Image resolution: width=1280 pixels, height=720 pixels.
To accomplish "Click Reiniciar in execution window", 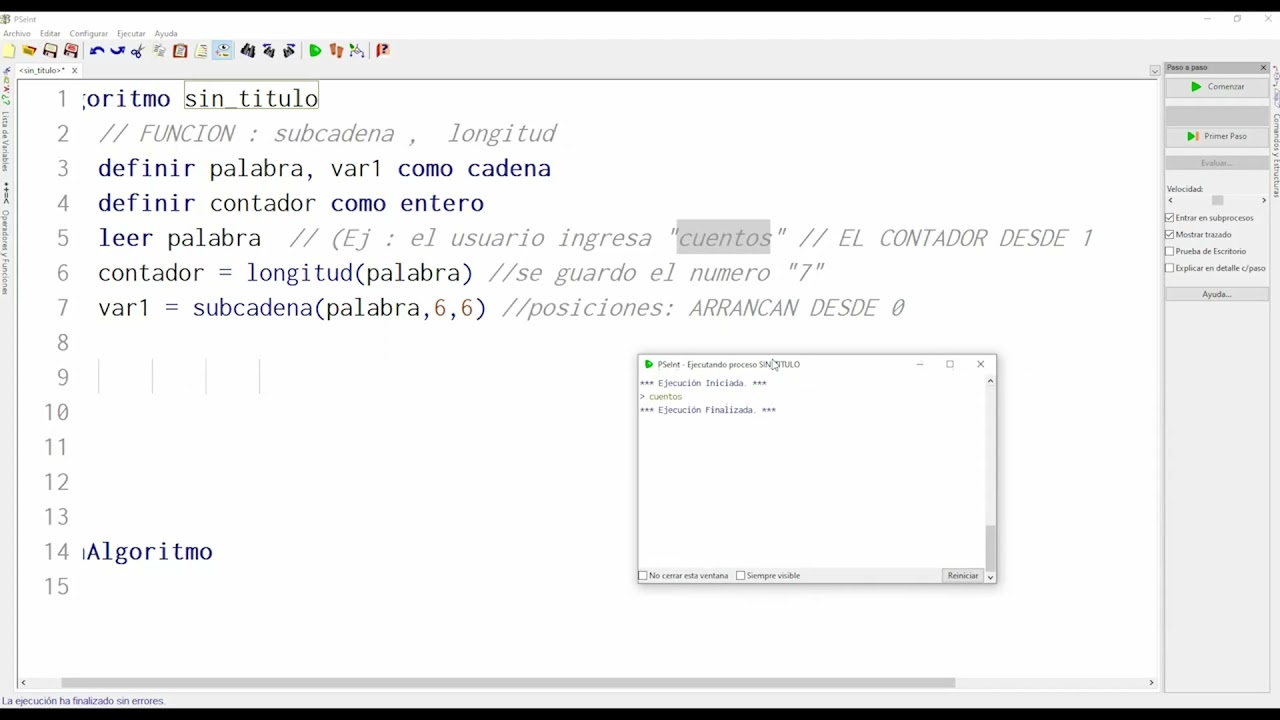I will pyautogui.click(x=963, y=576).
